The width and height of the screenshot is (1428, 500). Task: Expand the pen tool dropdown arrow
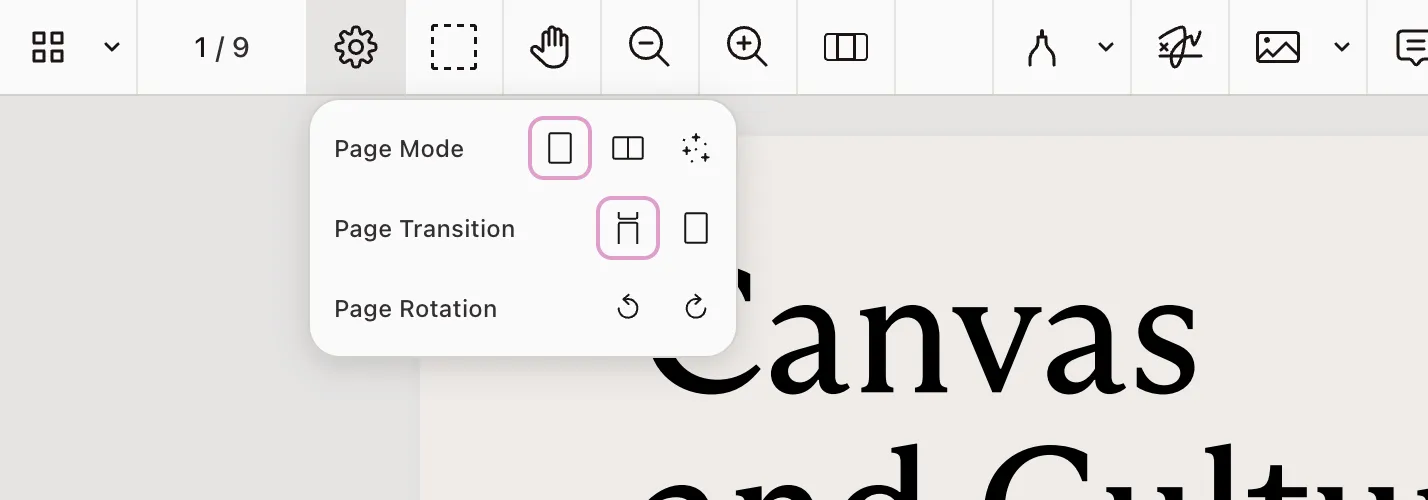pos(1106,47)
